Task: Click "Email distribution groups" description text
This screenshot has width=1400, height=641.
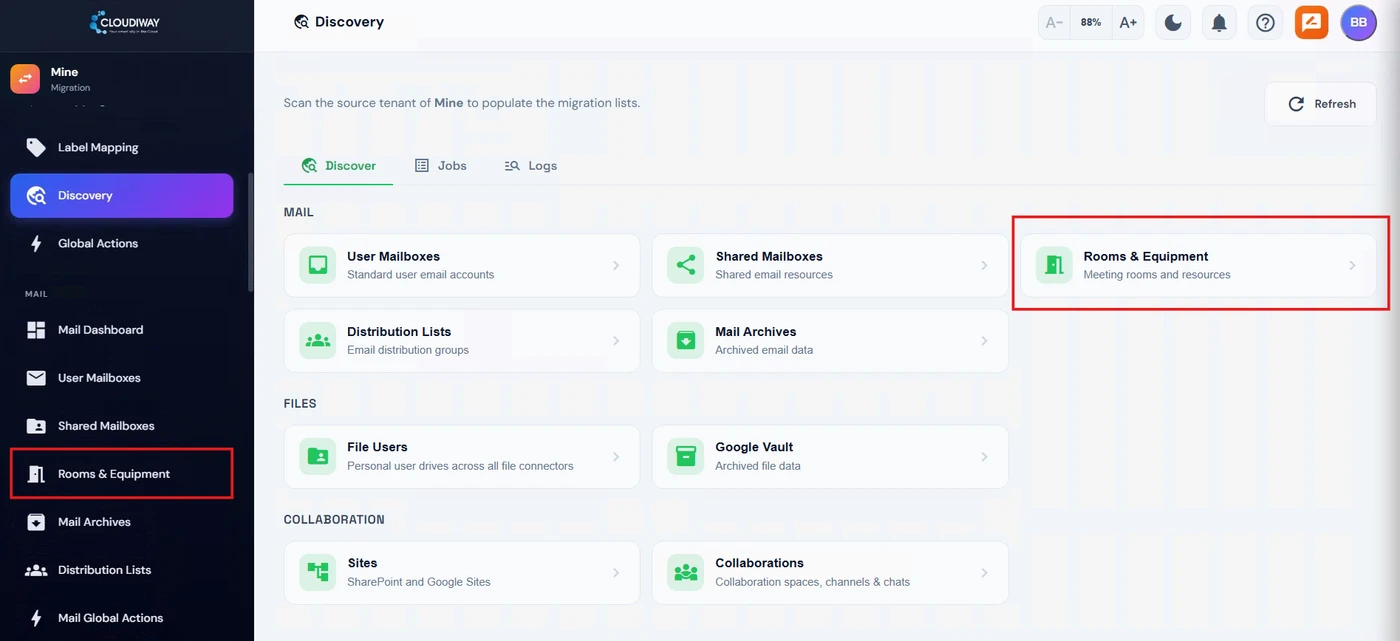Action: point(408,351)
